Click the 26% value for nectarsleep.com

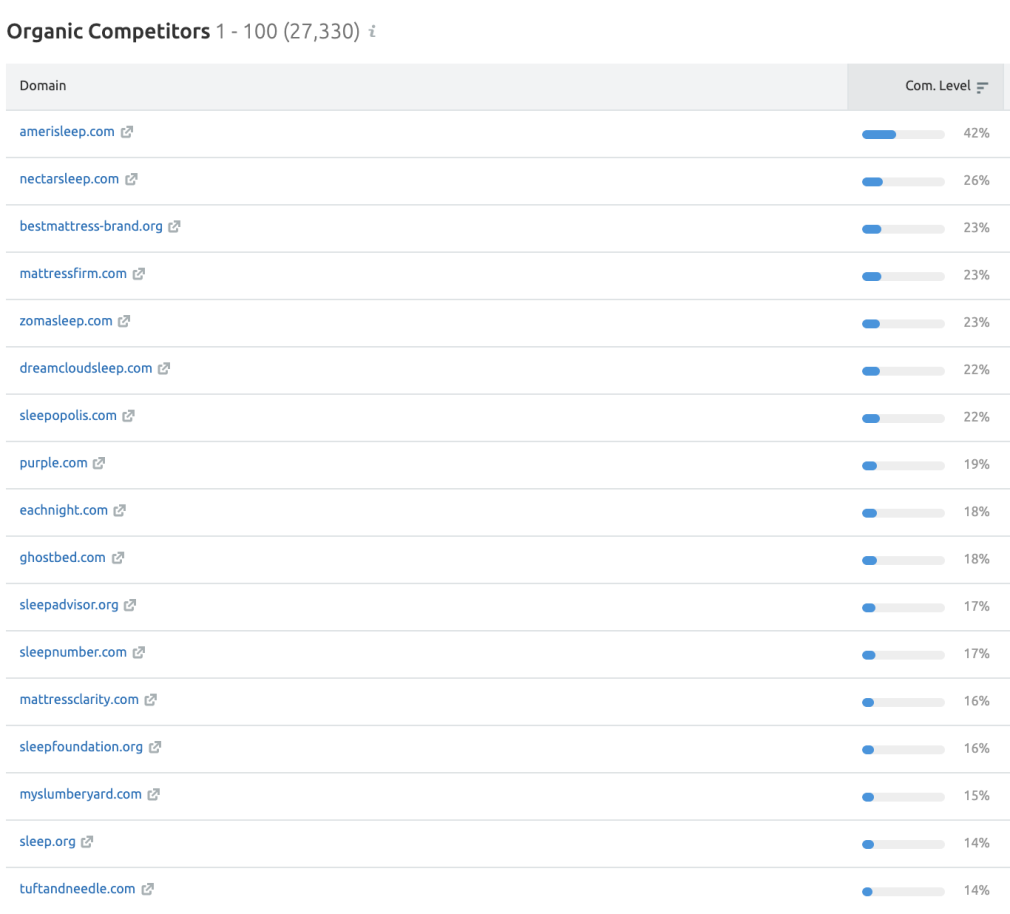click(976, 181)
